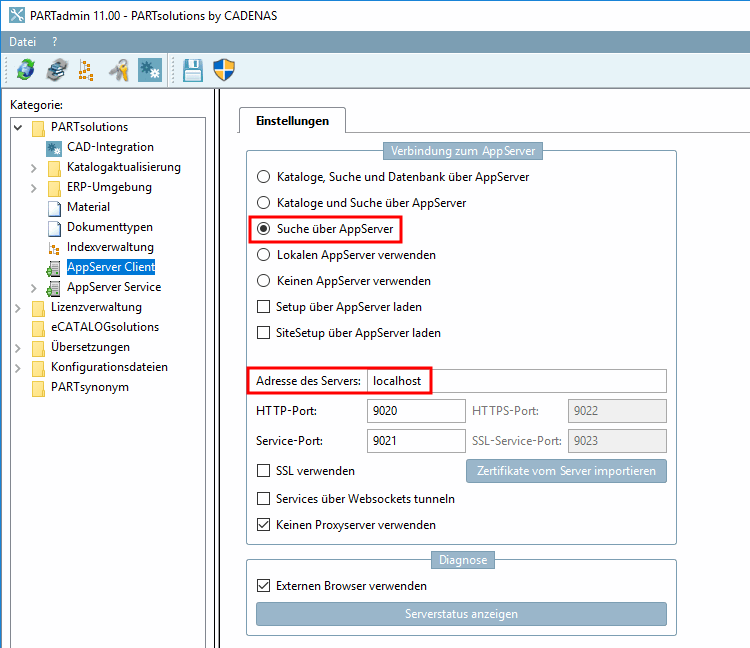Click the Konfigurationsdateien folder icon
This screenshot has height=648, width=750.
(38, 368)
